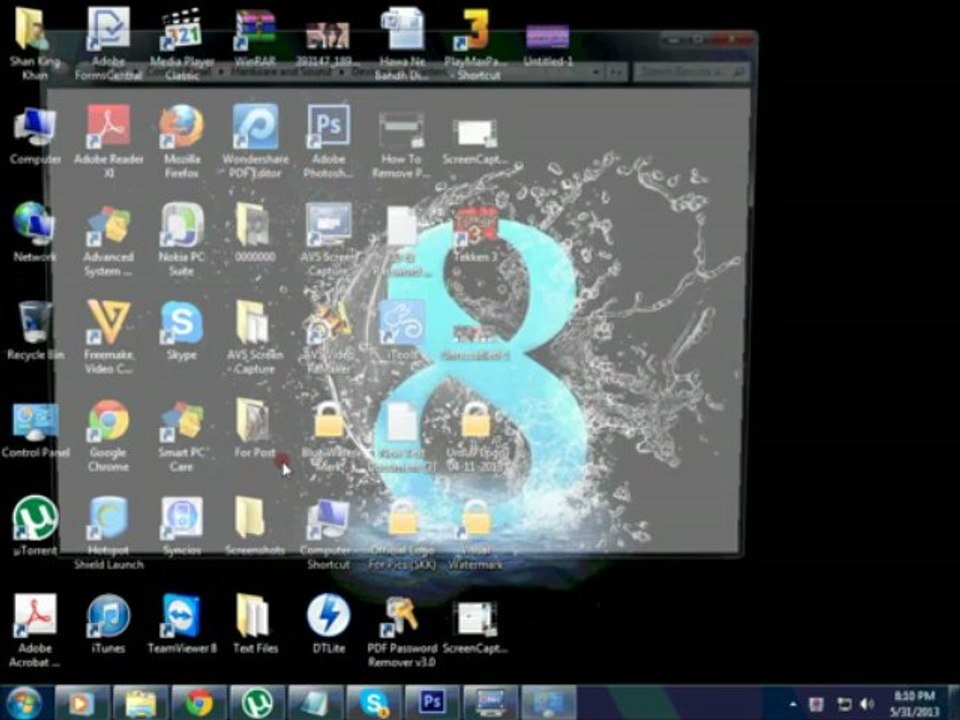
Task: Show hidden system tray icons
Action: (793, 705)
